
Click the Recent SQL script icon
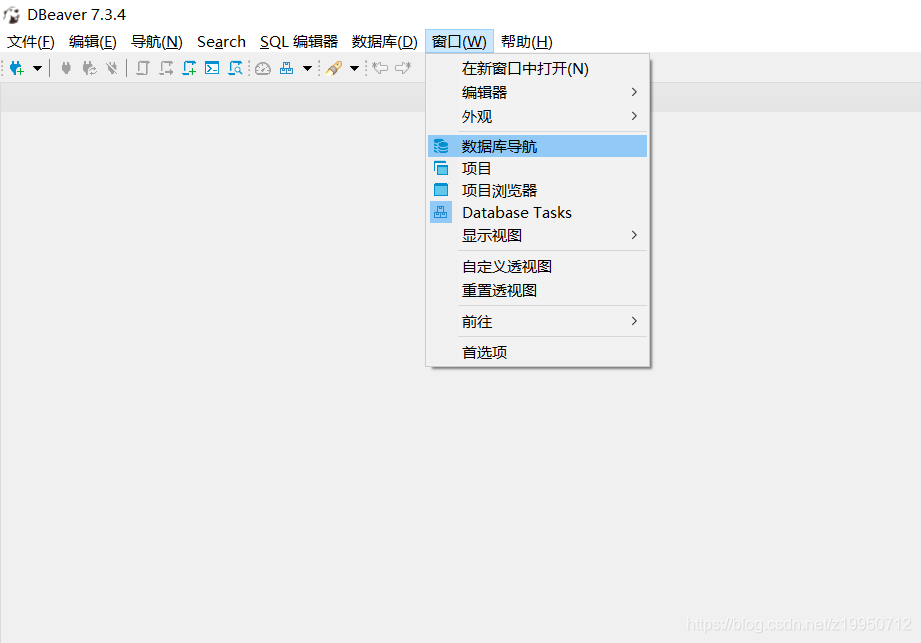pos(166,68)
